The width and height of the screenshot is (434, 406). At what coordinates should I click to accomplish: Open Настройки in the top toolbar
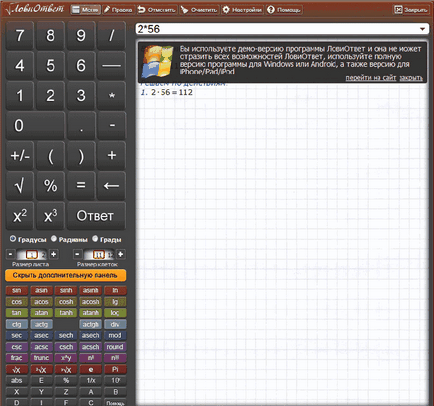pyautogui.click(x=242, y=10)
